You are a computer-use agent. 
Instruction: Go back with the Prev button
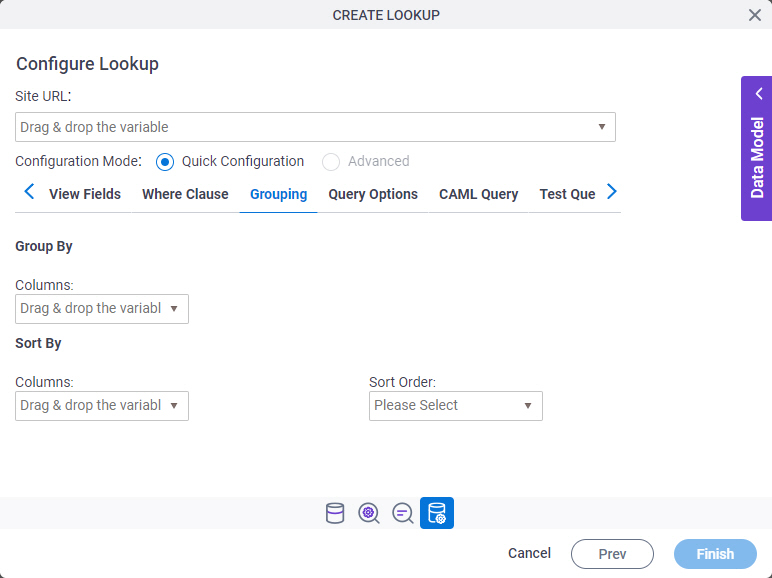(x=612, y=554)
